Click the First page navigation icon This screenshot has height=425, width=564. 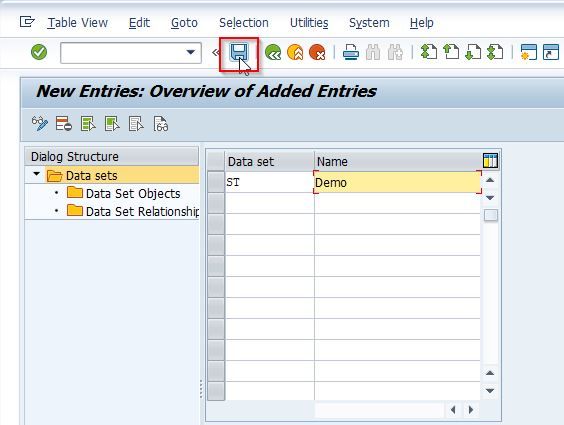[x=429, y=52]
